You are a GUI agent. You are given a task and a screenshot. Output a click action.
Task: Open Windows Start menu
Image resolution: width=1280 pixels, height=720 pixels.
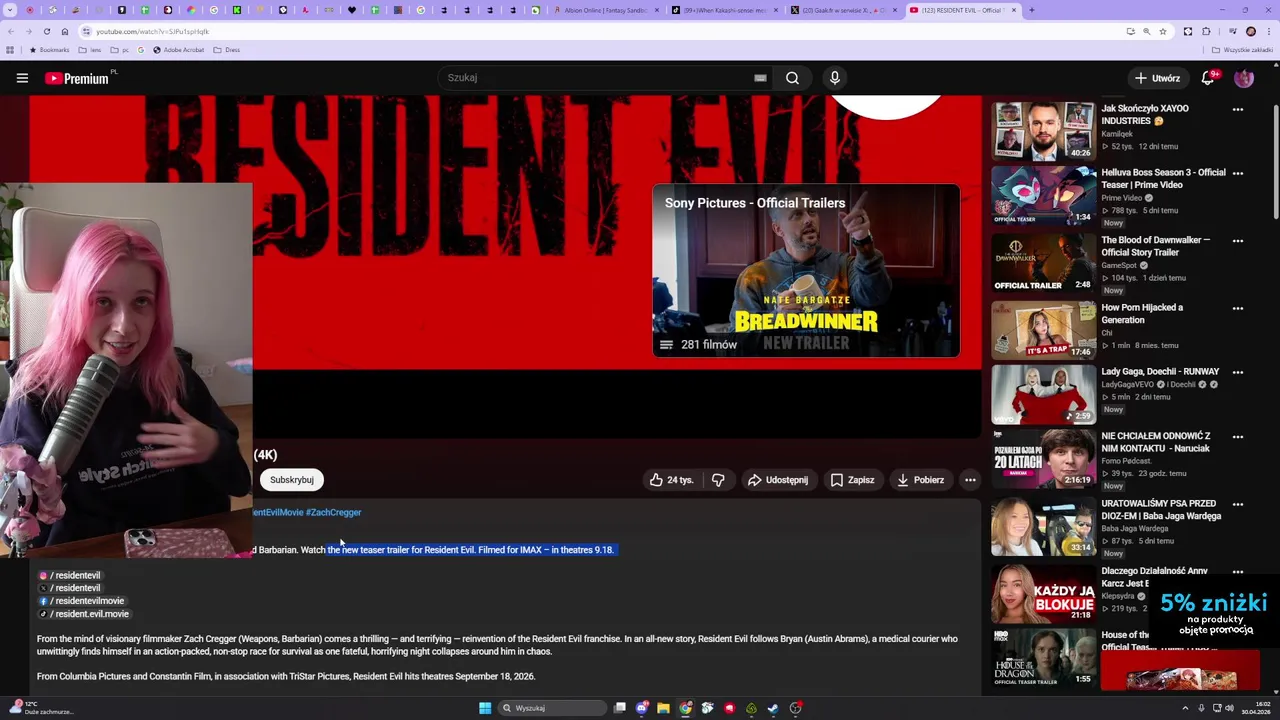pos(485,708)
